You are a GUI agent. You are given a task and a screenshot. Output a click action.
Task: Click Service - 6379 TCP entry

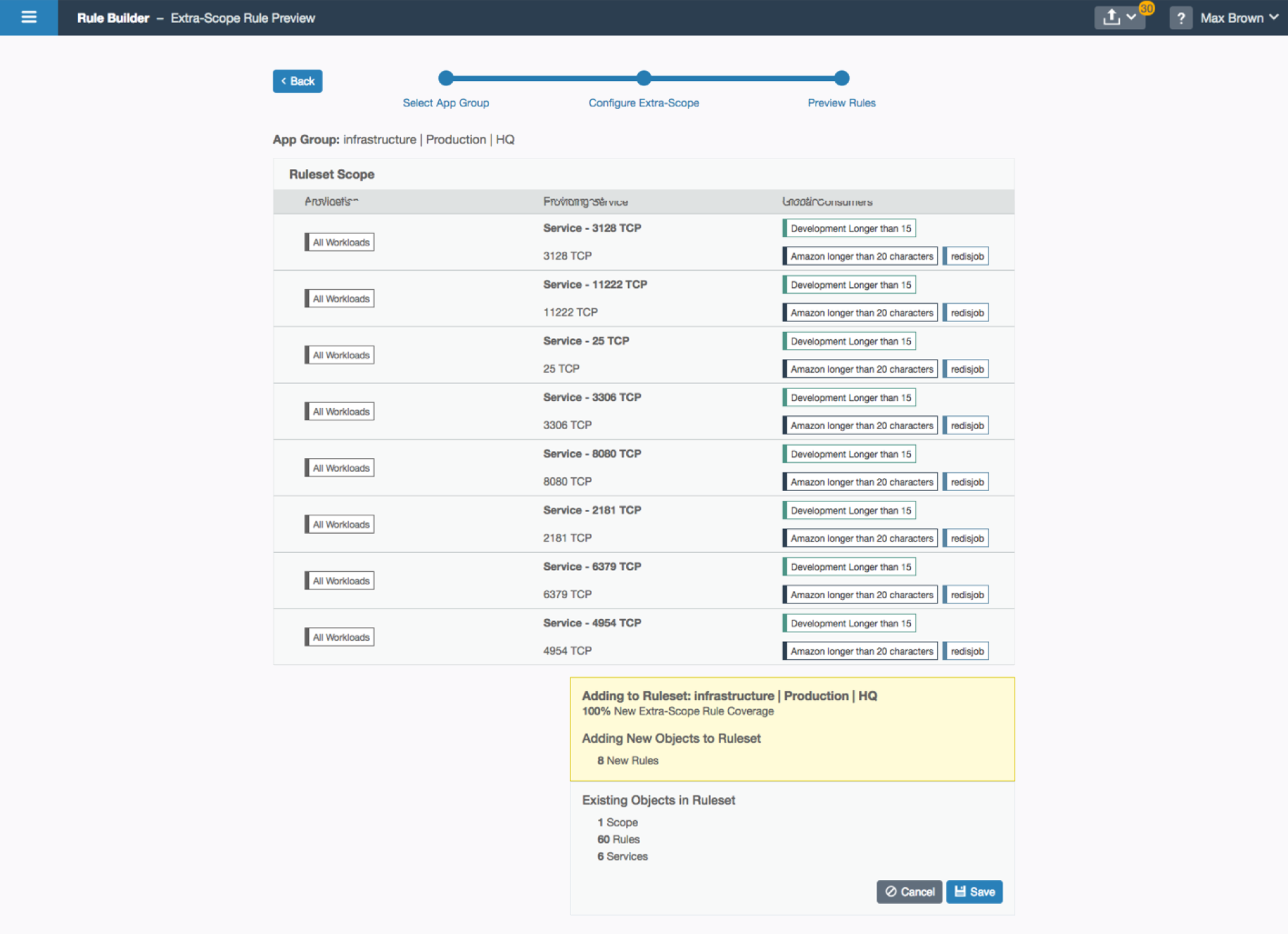pyautogui.click(x=591, y=567)
